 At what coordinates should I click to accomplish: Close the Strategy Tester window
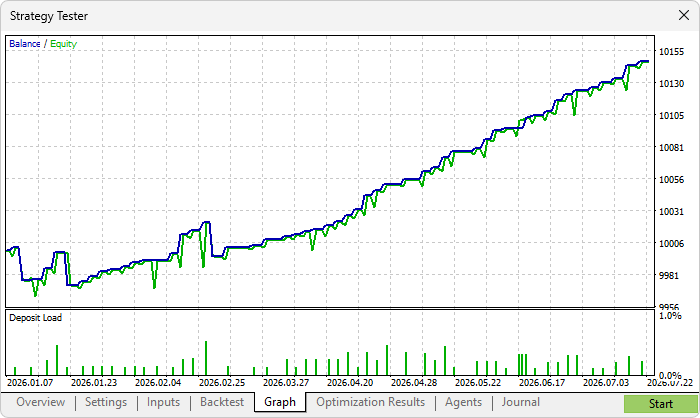point(683,16)
